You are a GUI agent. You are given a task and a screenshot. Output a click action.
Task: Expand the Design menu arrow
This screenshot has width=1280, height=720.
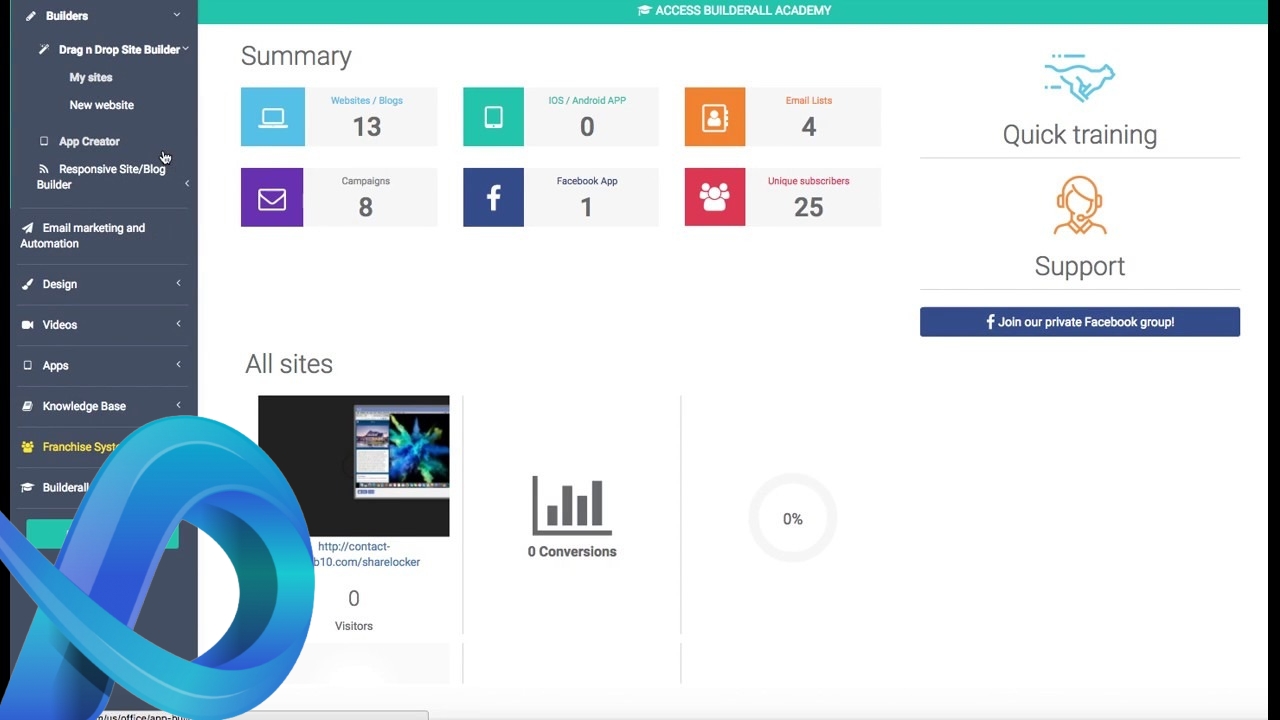coord(178,284)
